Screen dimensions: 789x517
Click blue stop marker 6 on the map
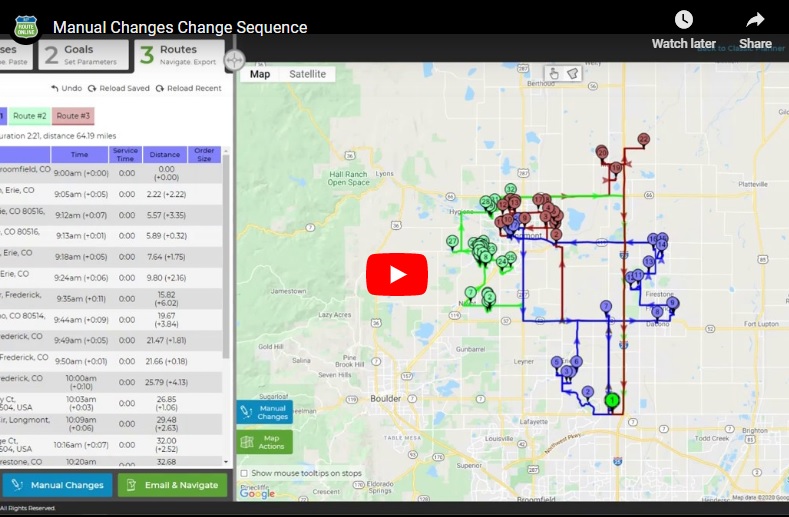(577, 361)
